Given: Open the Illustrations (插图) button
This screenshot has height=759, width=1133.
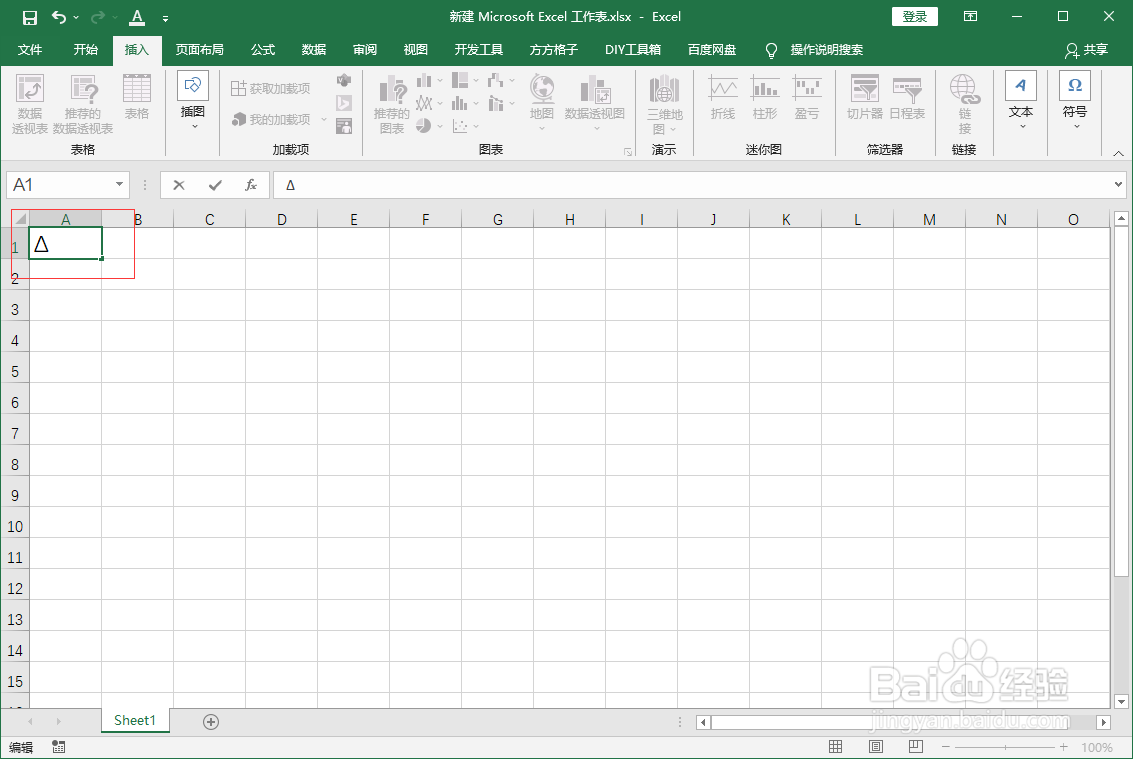Looking at the screenshot, I should pos(193,100).
